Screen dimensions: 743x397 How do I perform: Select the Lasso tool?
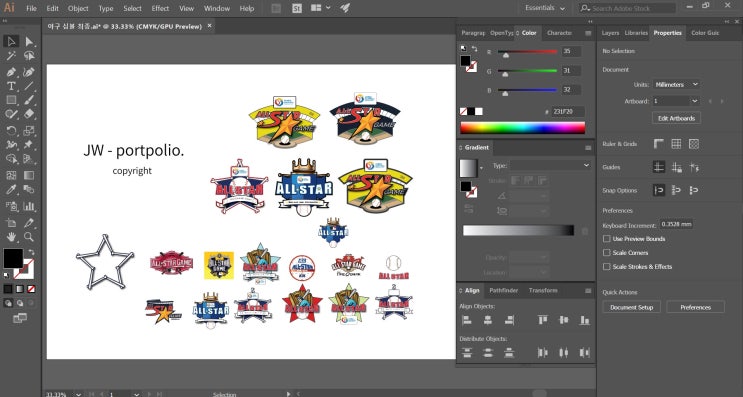[x=29, y=56]
